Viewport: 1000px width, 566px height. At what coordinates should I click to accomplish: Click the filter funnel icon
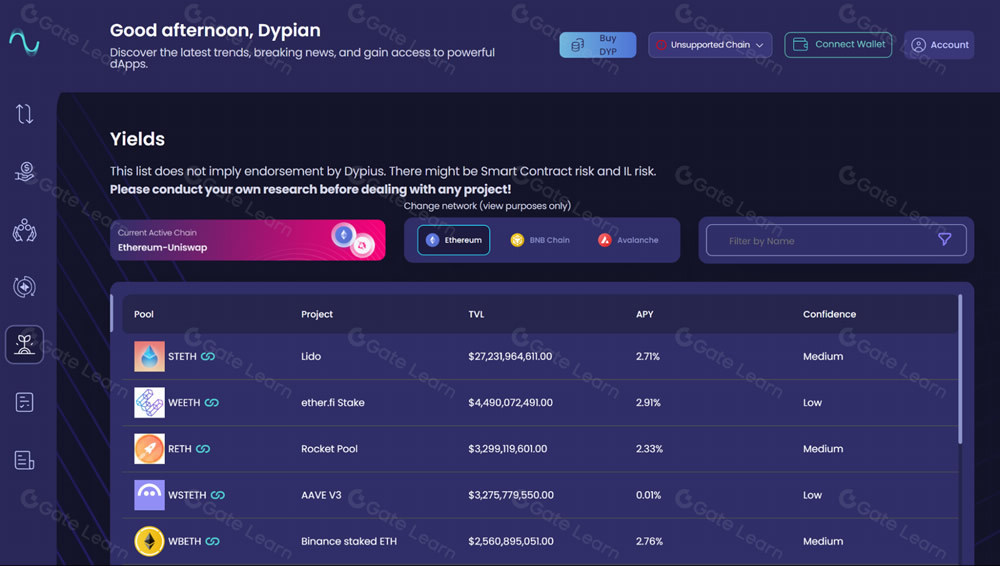point(945,239)
